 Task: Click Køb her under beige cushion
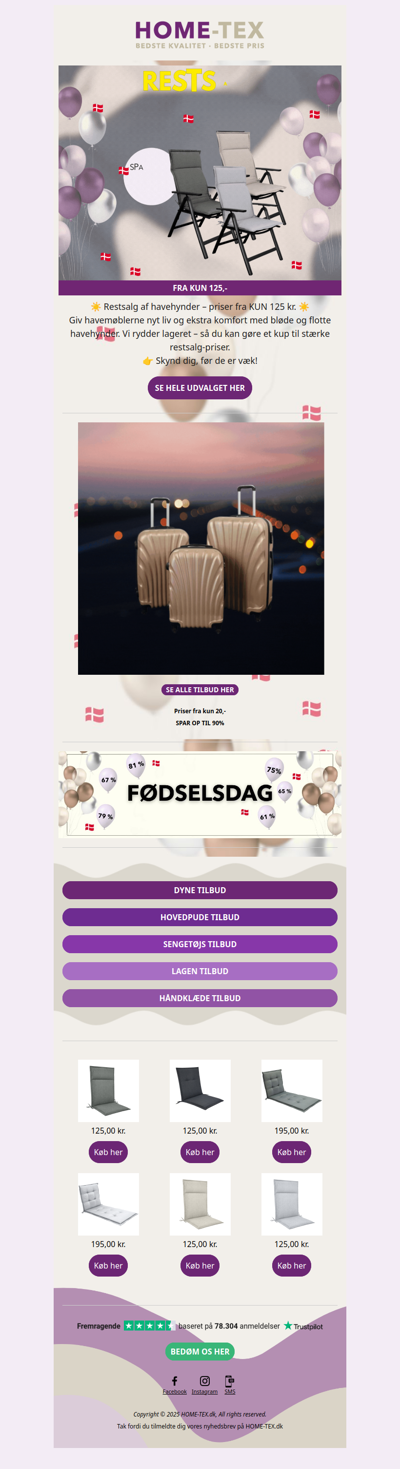[200, 1265]
